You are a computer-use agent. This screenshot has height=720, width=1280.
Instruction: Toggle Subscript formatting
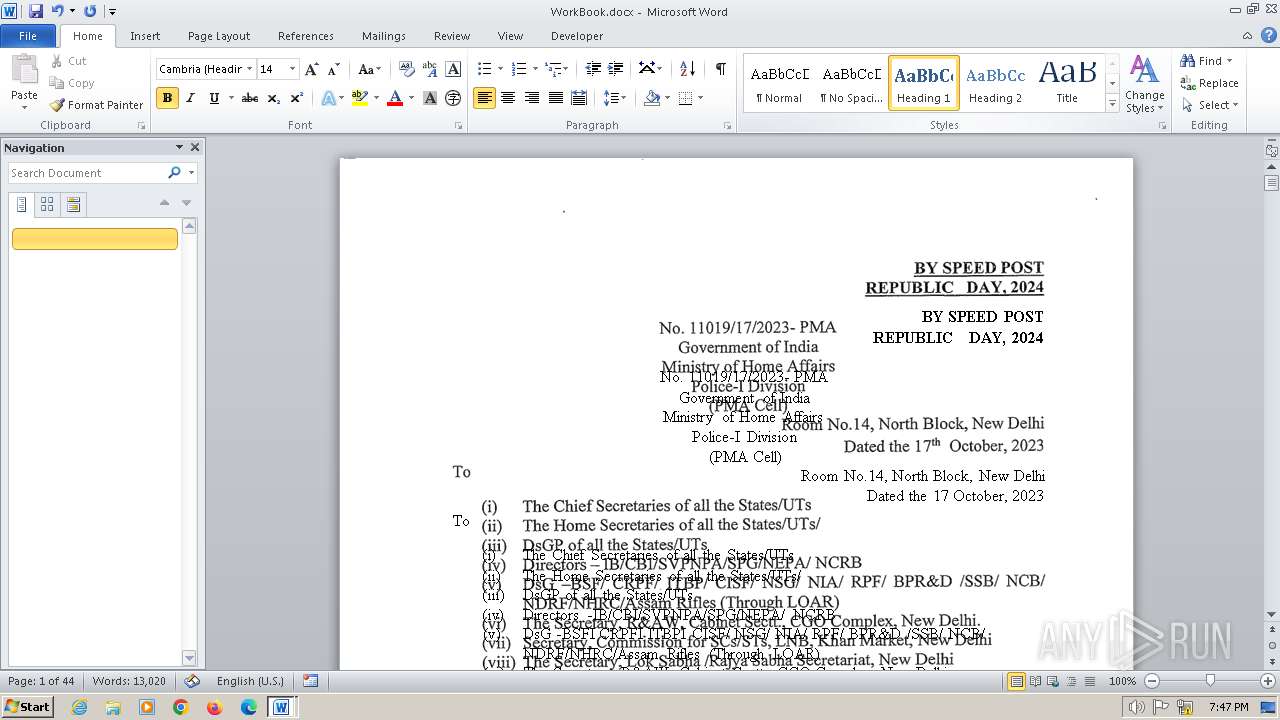pos(273,98)
